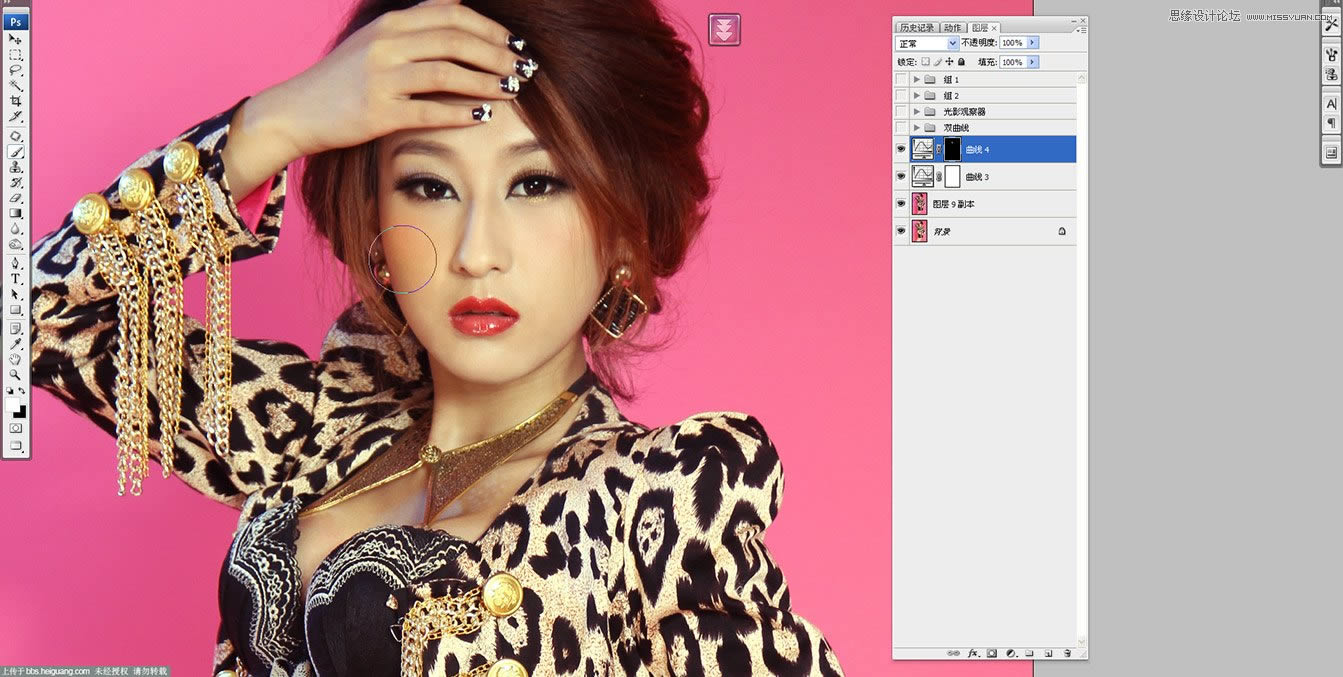Select the Eyedropper tool
The image size is (1343, 677).
(x=16, y=344)
